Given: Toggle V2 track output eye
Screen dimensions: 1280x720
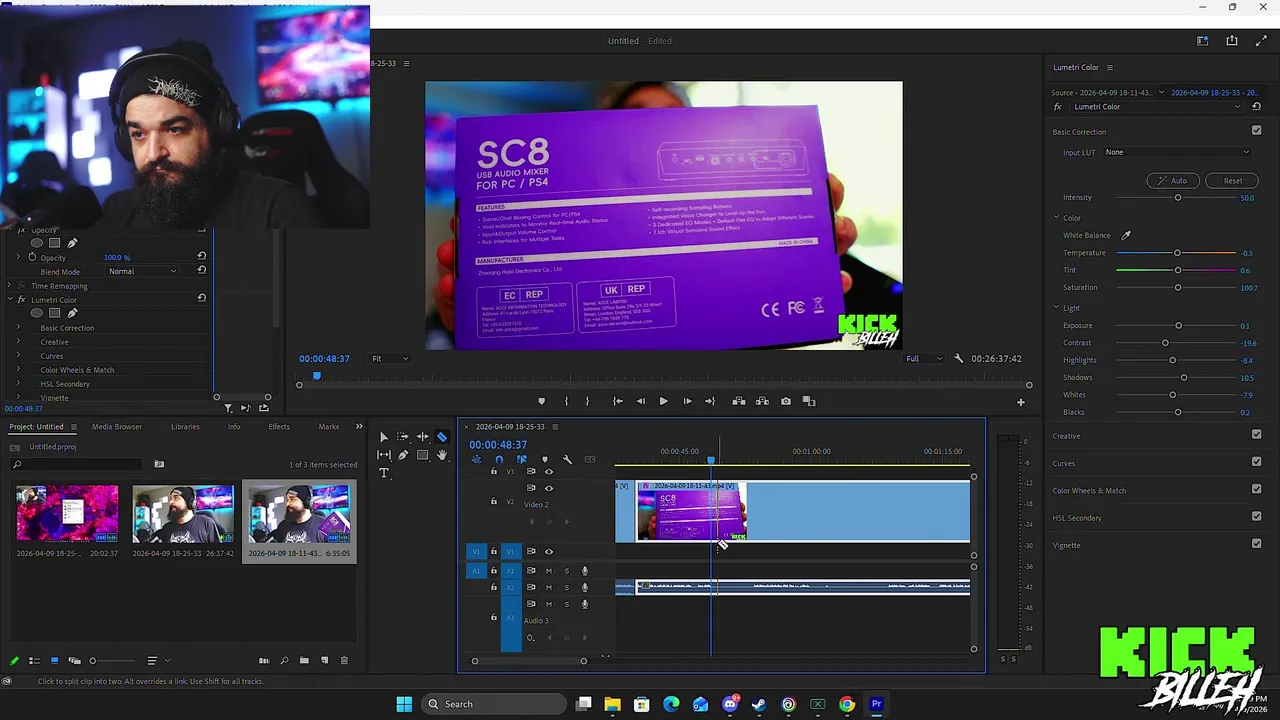Looking at the screenshot, I should (x=548, y=488).
